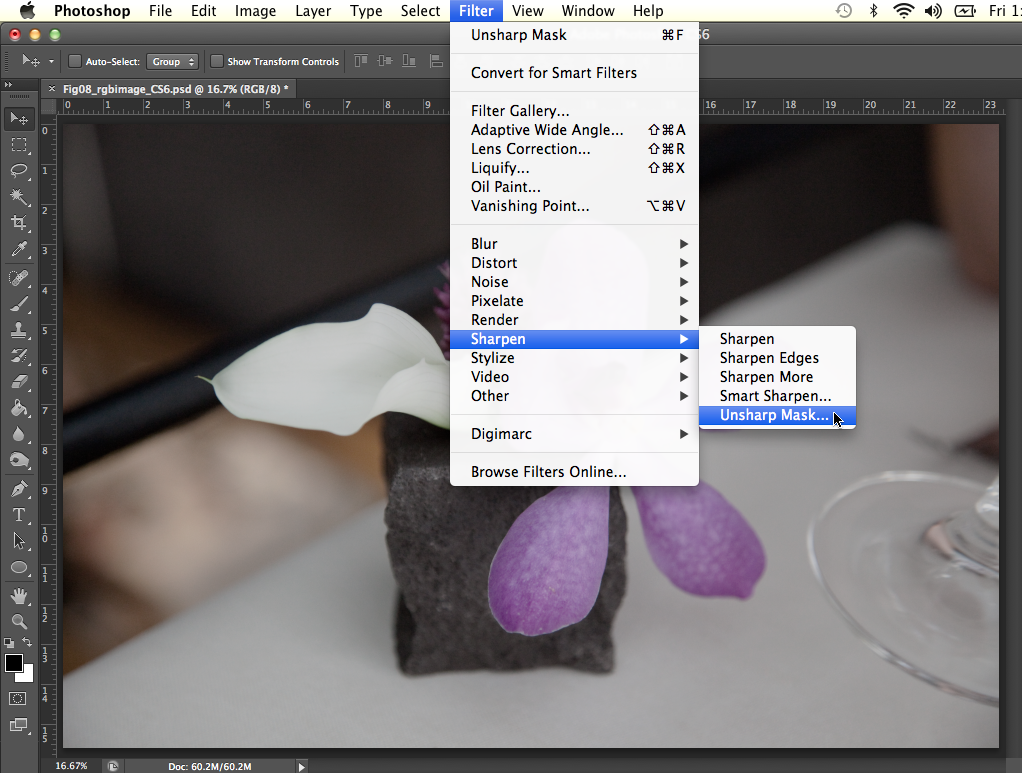Check Show Transform Controls

216,62
